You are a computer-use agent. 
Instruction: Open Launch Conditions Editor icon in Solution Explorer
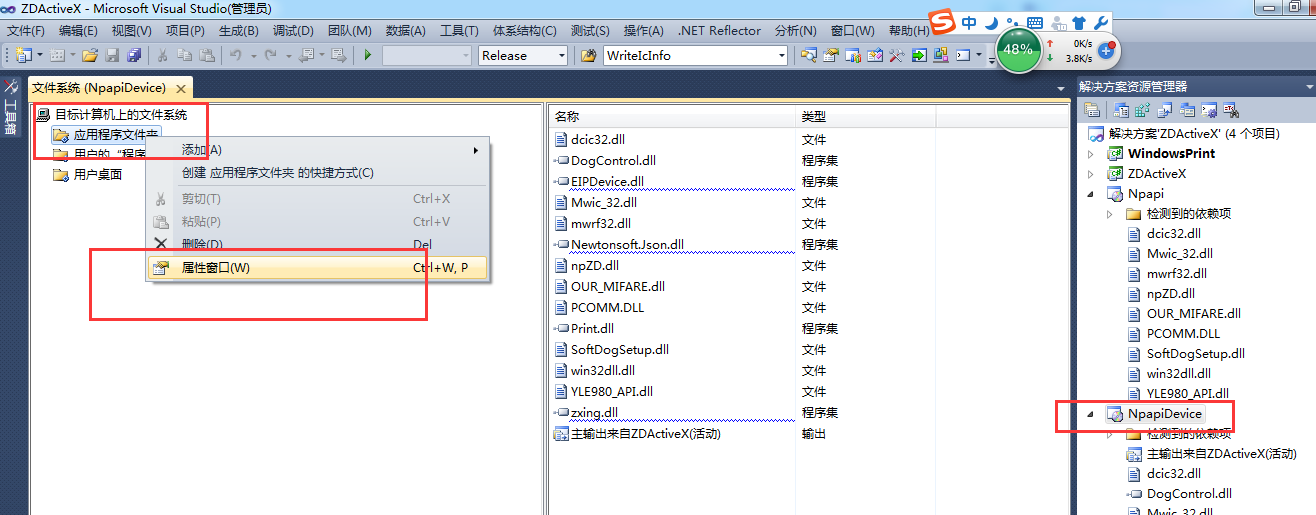click(x=1230, y=110)
